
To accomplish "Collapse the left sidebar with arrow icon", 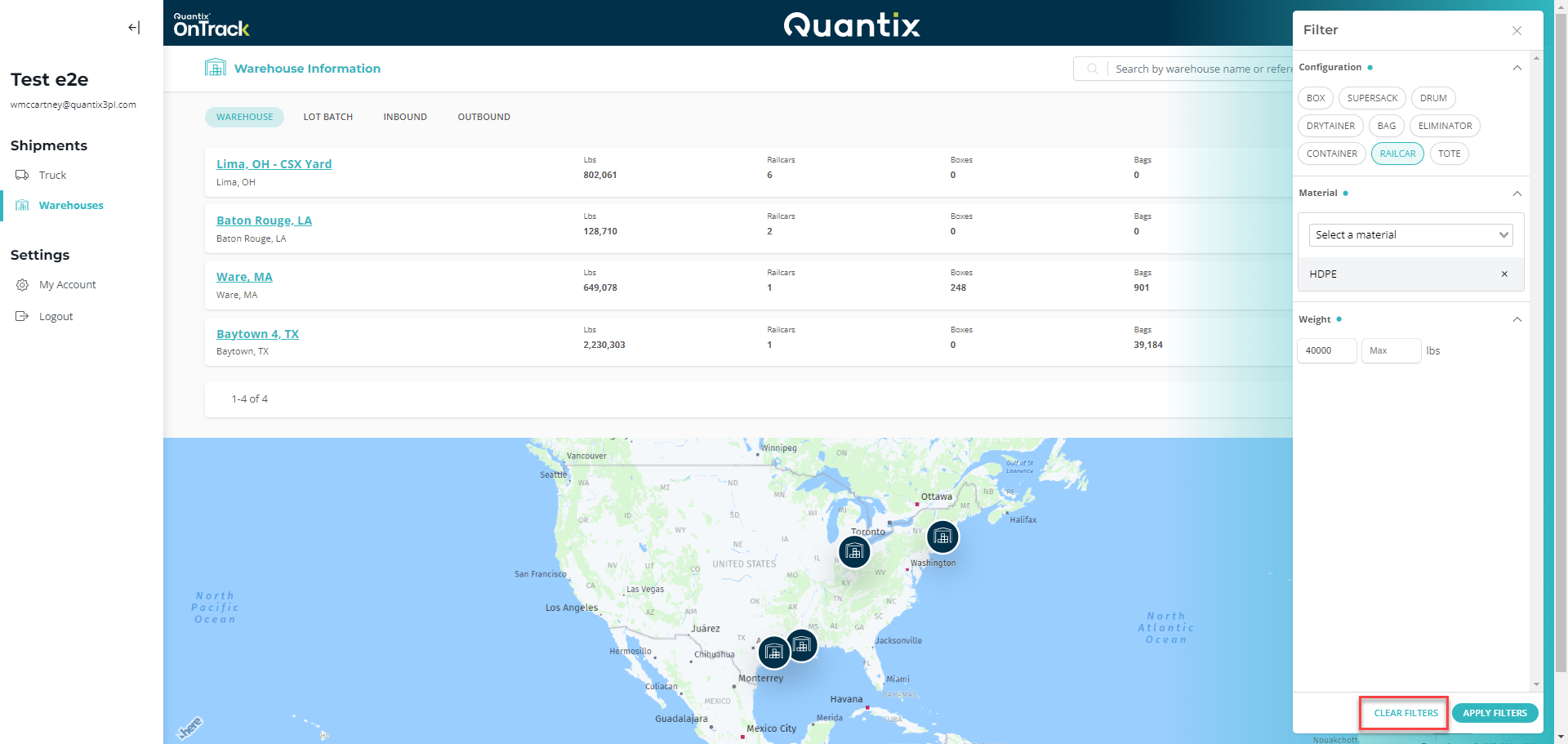I will click(x=134, y=28).
